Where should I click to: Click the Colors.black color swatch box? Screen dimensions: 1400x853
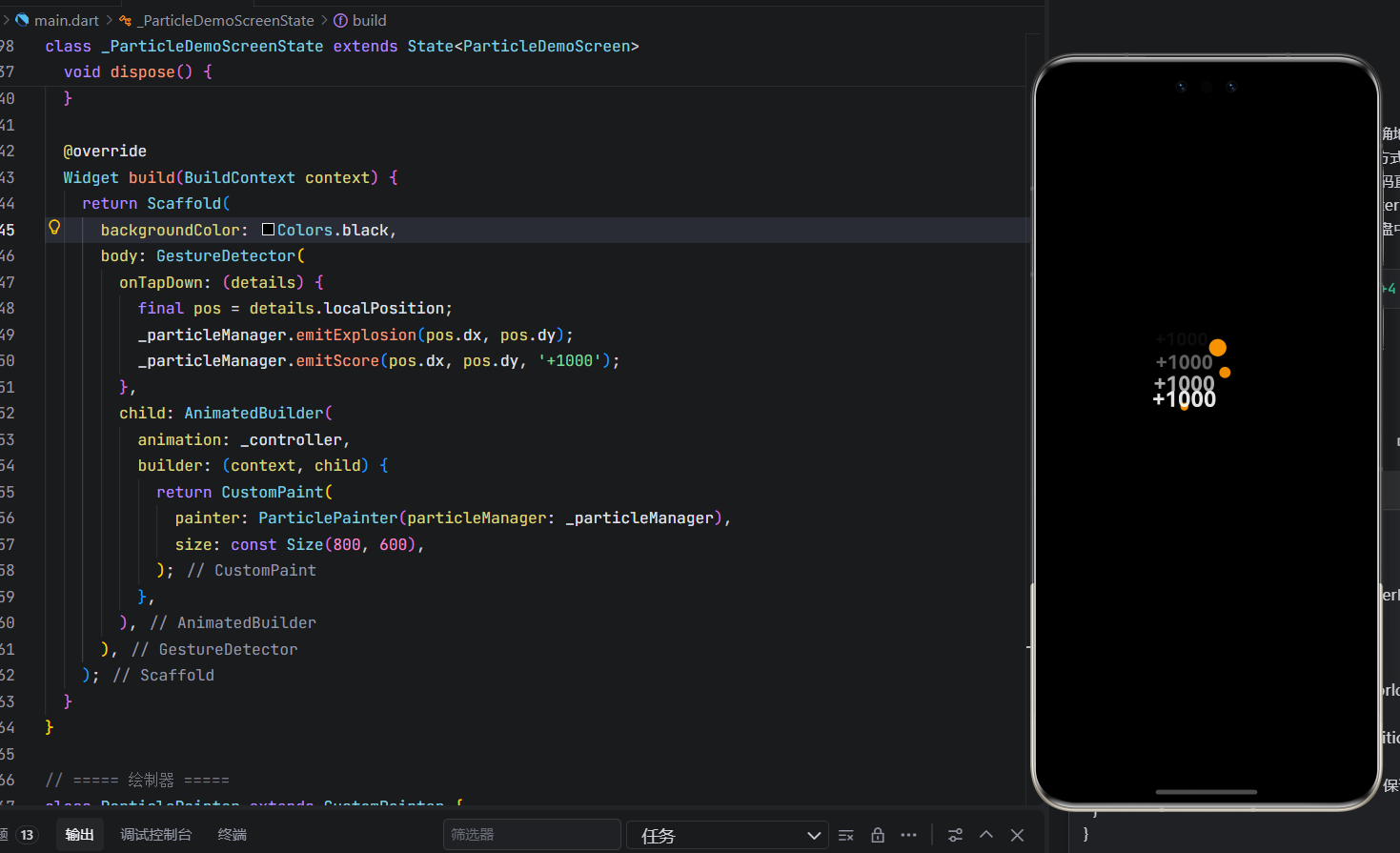[268, 230]
